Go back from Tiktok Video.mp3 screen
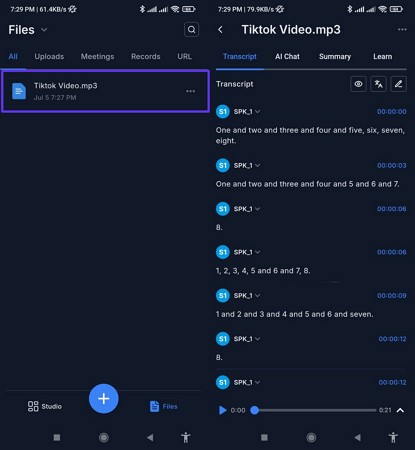This screenshot has width=415, height=450. pos(220,30)
